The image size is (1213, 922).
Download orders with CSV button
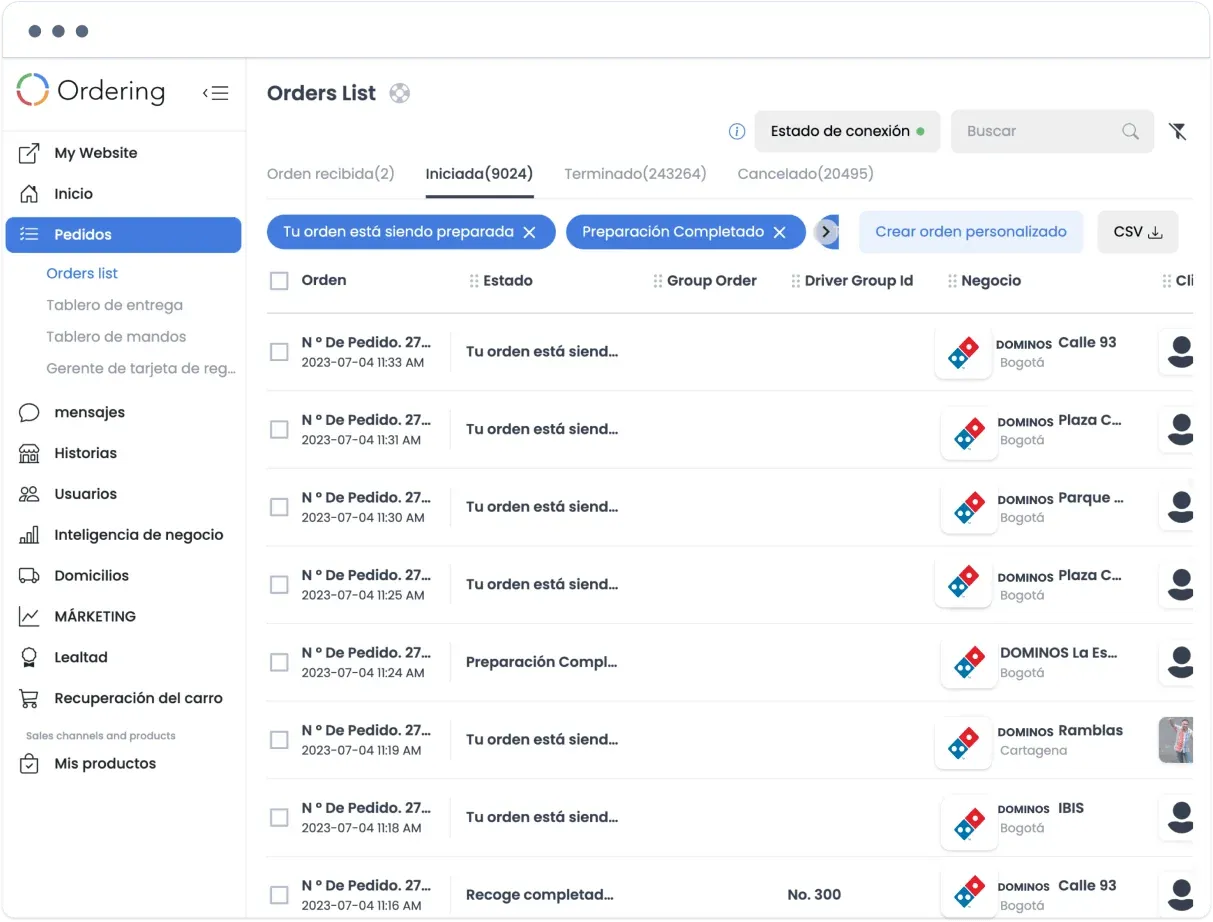[x=1137, y=232]
